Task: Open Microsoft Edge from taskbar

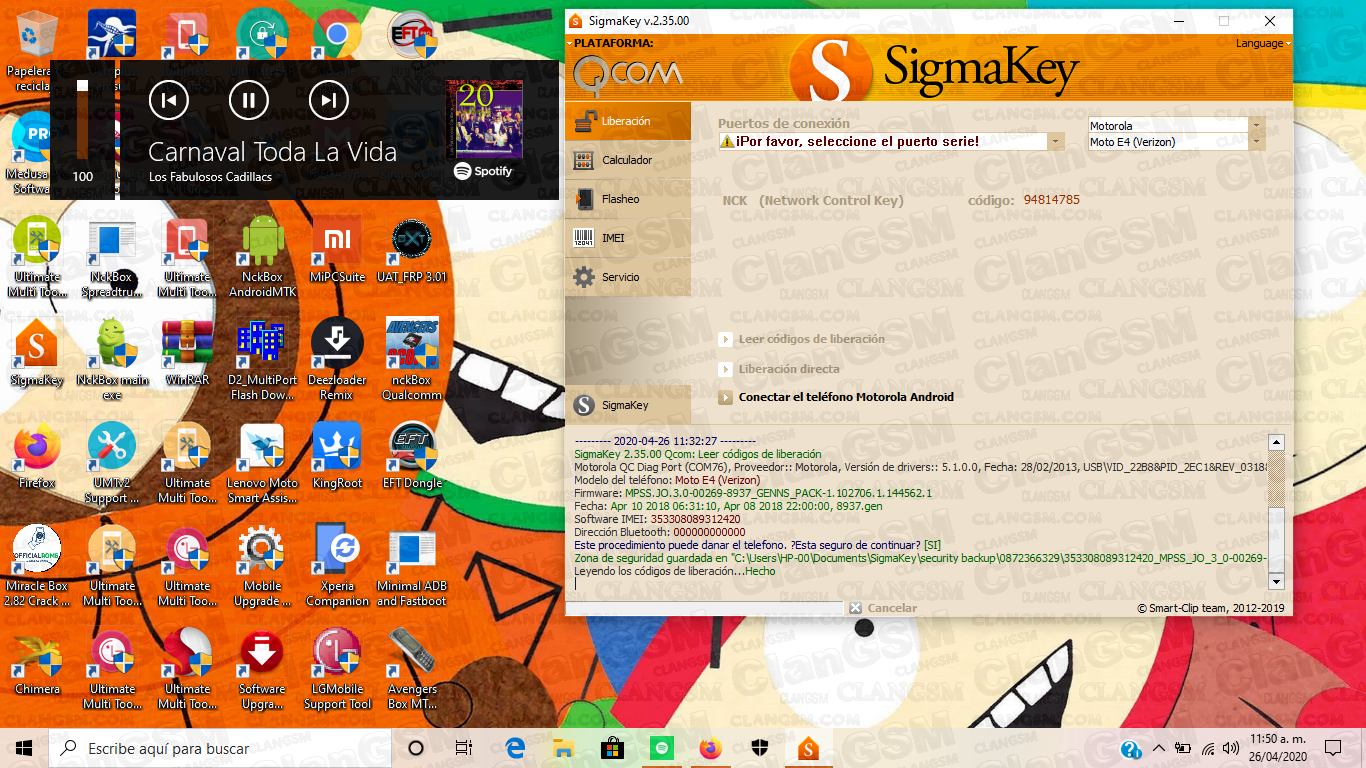Action: 515,748
